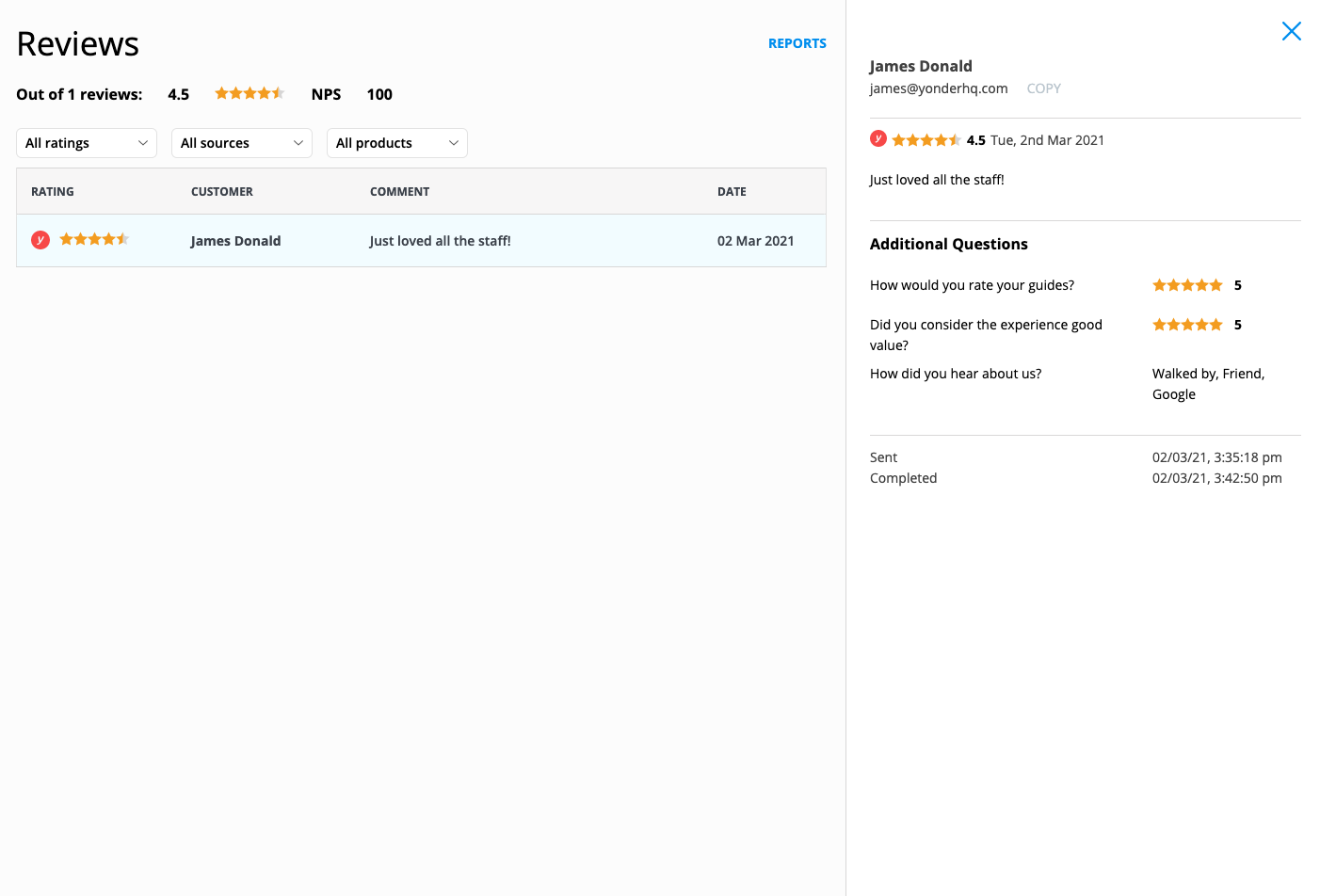
Task: Click Completed timestamp 3:42:50 pm
Action: point(1217,478)
